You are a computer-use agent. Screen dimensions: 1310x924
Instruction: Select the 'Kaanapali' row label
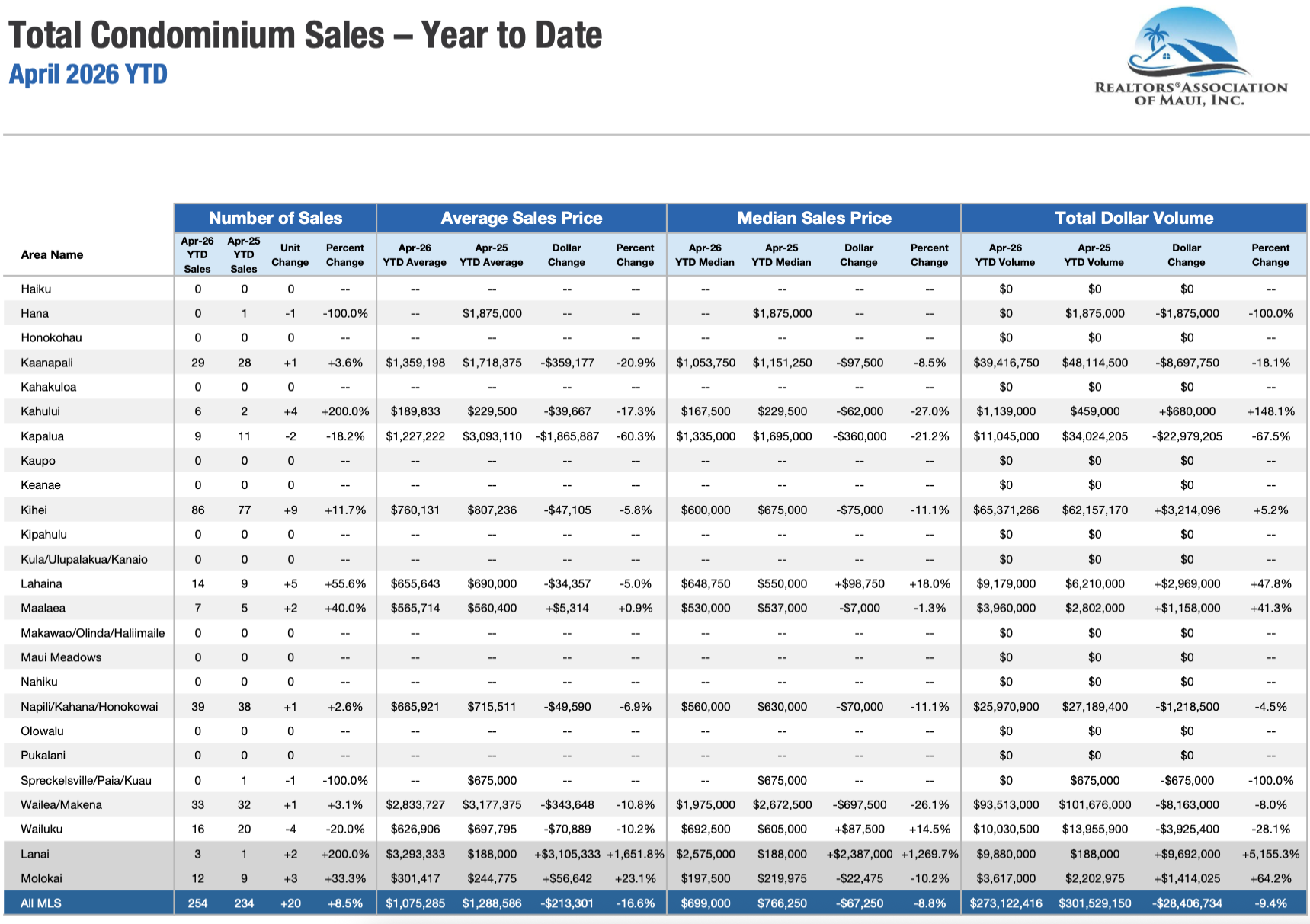point(46,363)
